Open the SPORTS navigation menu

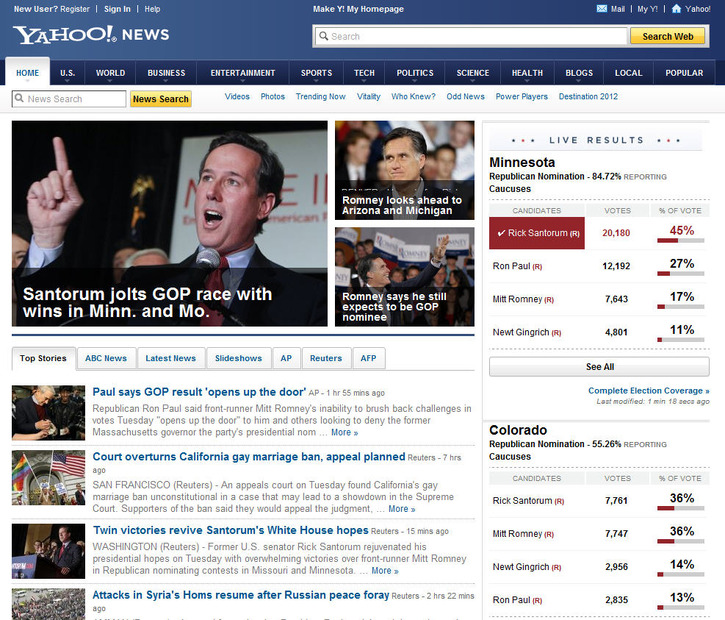(x=316, y=73)
